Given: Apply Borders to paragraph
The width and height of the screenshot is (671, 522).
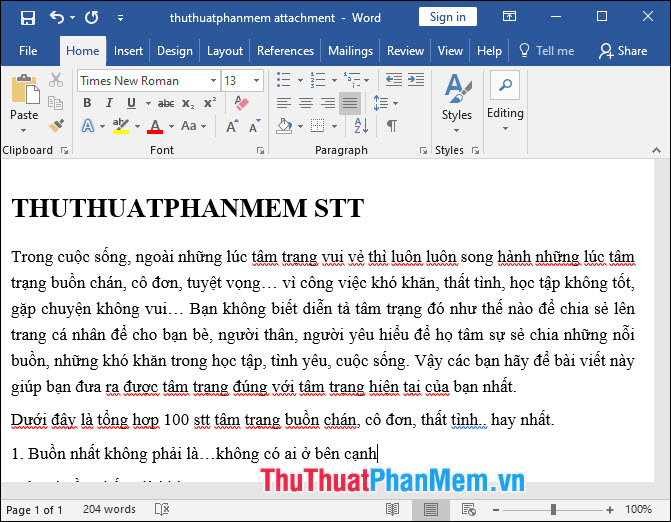Looking at the screenshot, I should tap(318, 126).
